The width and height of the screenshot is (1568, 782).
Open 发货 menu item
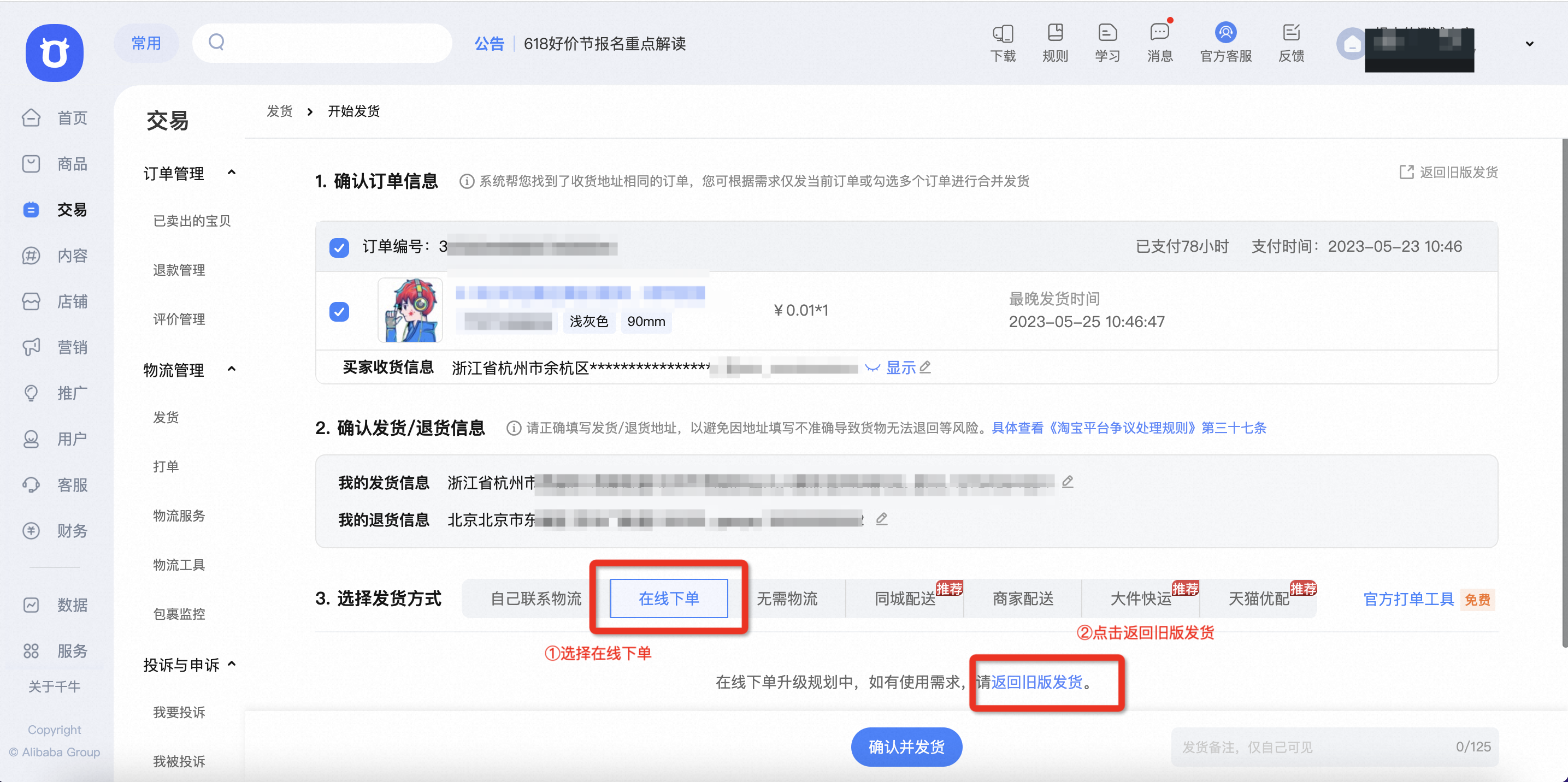pyautogui.click(x=166, y=417)
